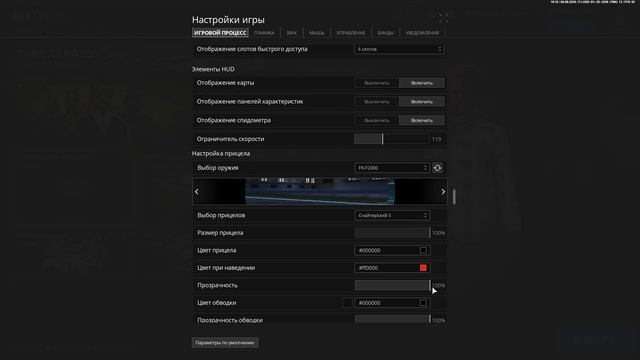Click the Ограничитель скорости slider
Image resolution: width=640 pixels, height=360 pixels.
click(x=392, y=139)
